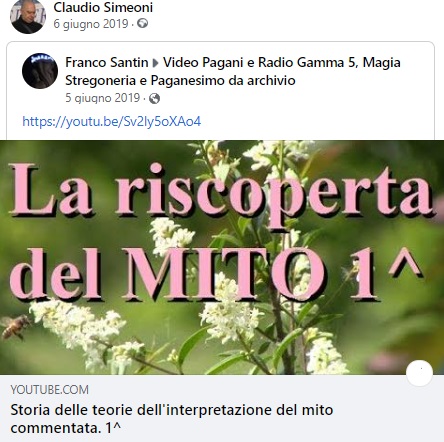Open the 5 giugno 2019 timestamp
Screen dimensions: 444x442
102,98
